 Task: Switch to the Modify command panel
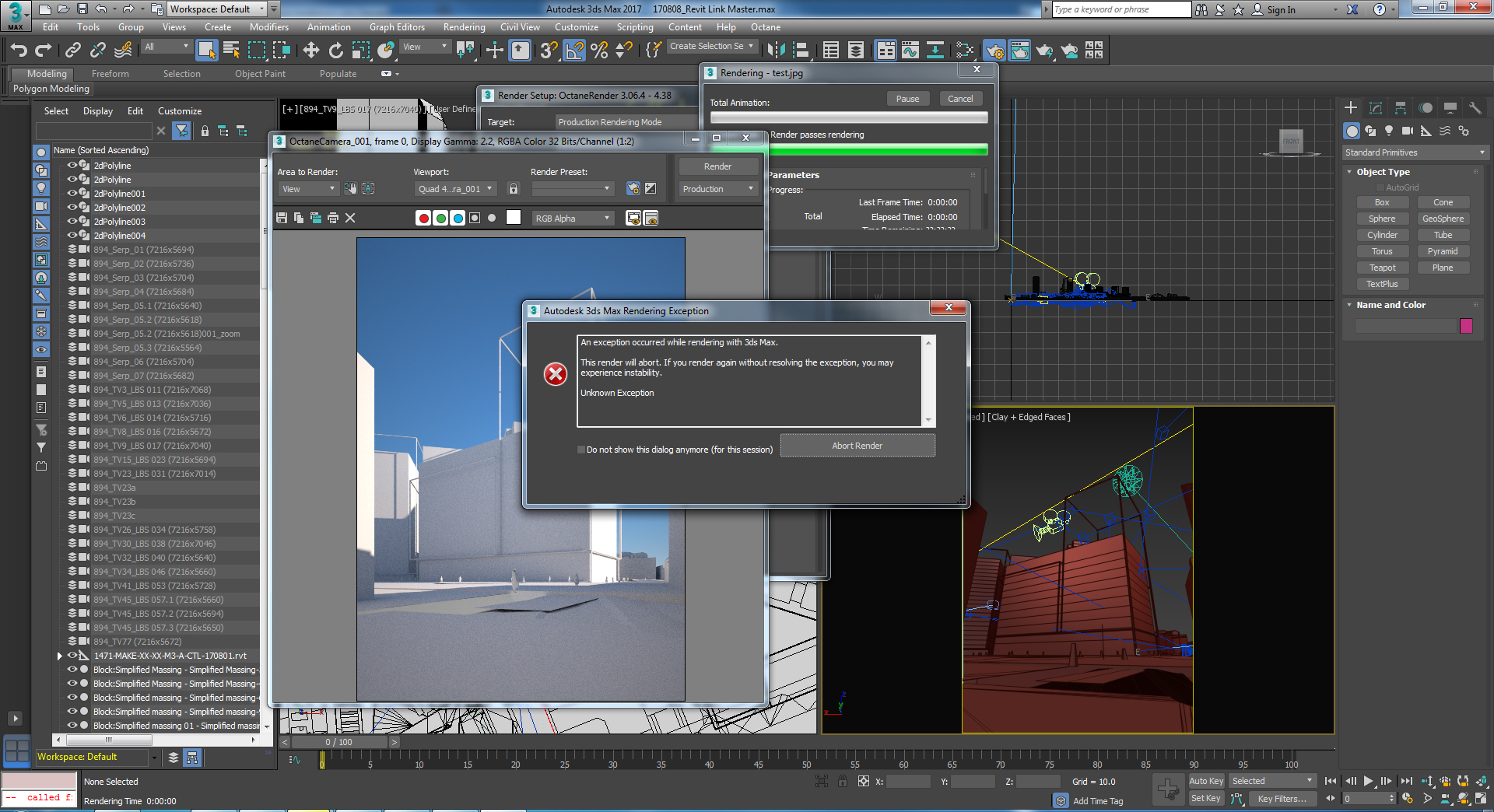(x=1376, y=108)
